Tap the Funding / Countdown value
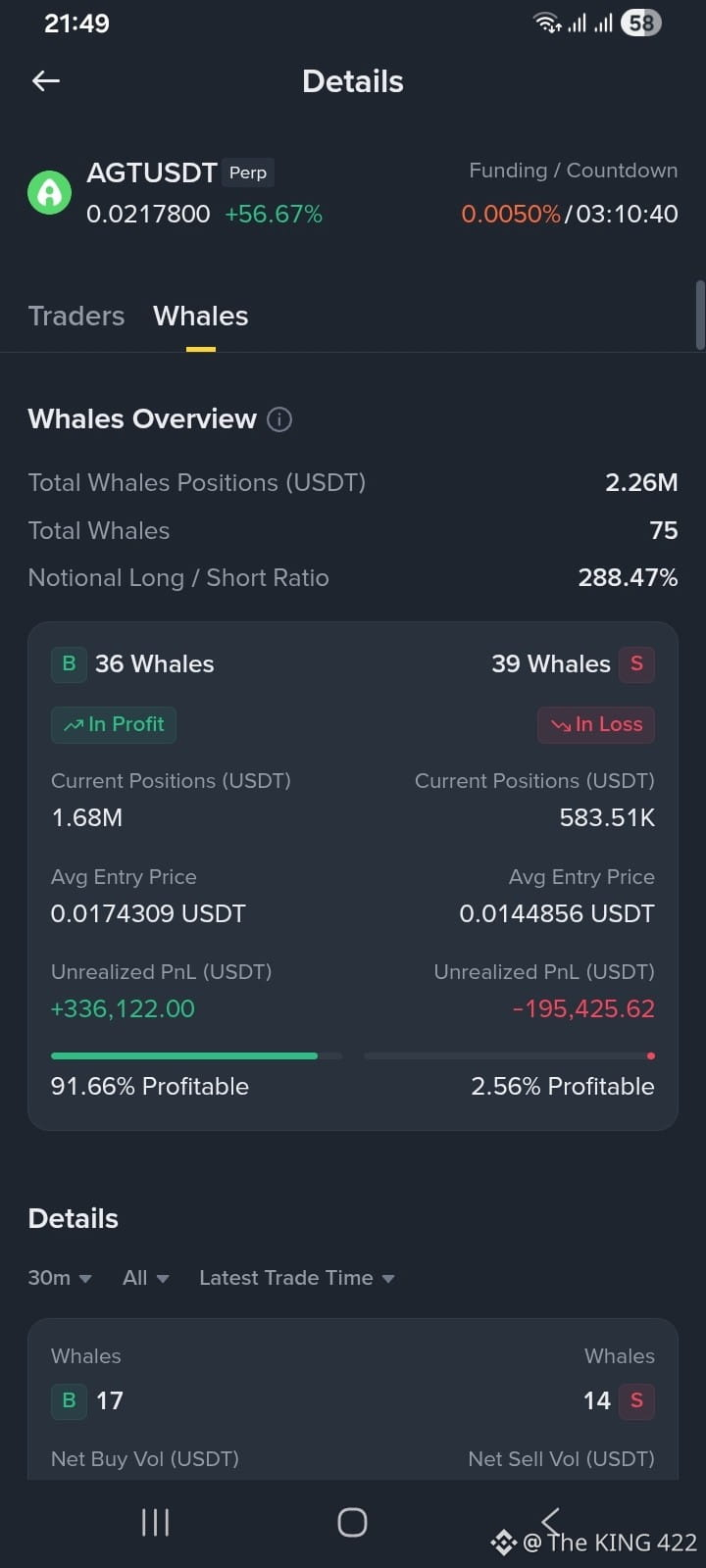 pos(570,214)
